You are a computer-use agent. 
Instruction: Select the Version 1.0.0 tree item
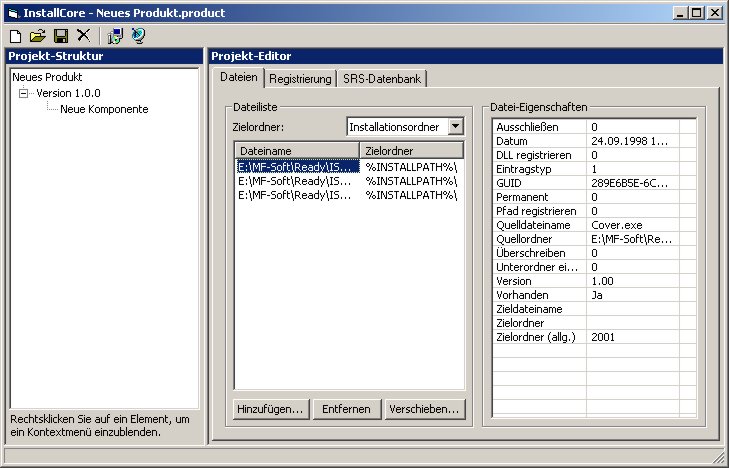point(68,93)
